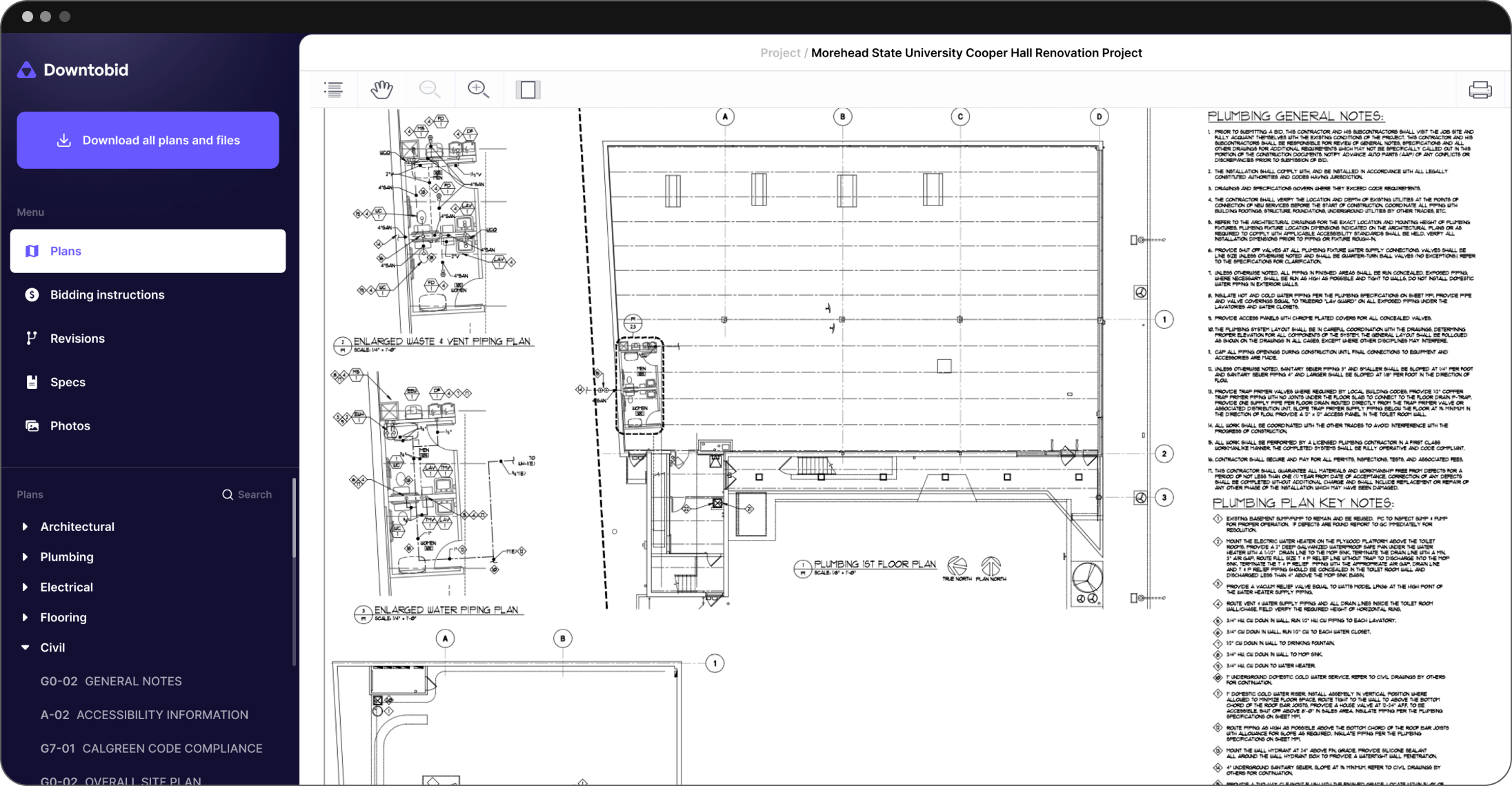Open Bidding instructions
The height and width of the screenshot is (786, 1512).
[x=107, y=295]
